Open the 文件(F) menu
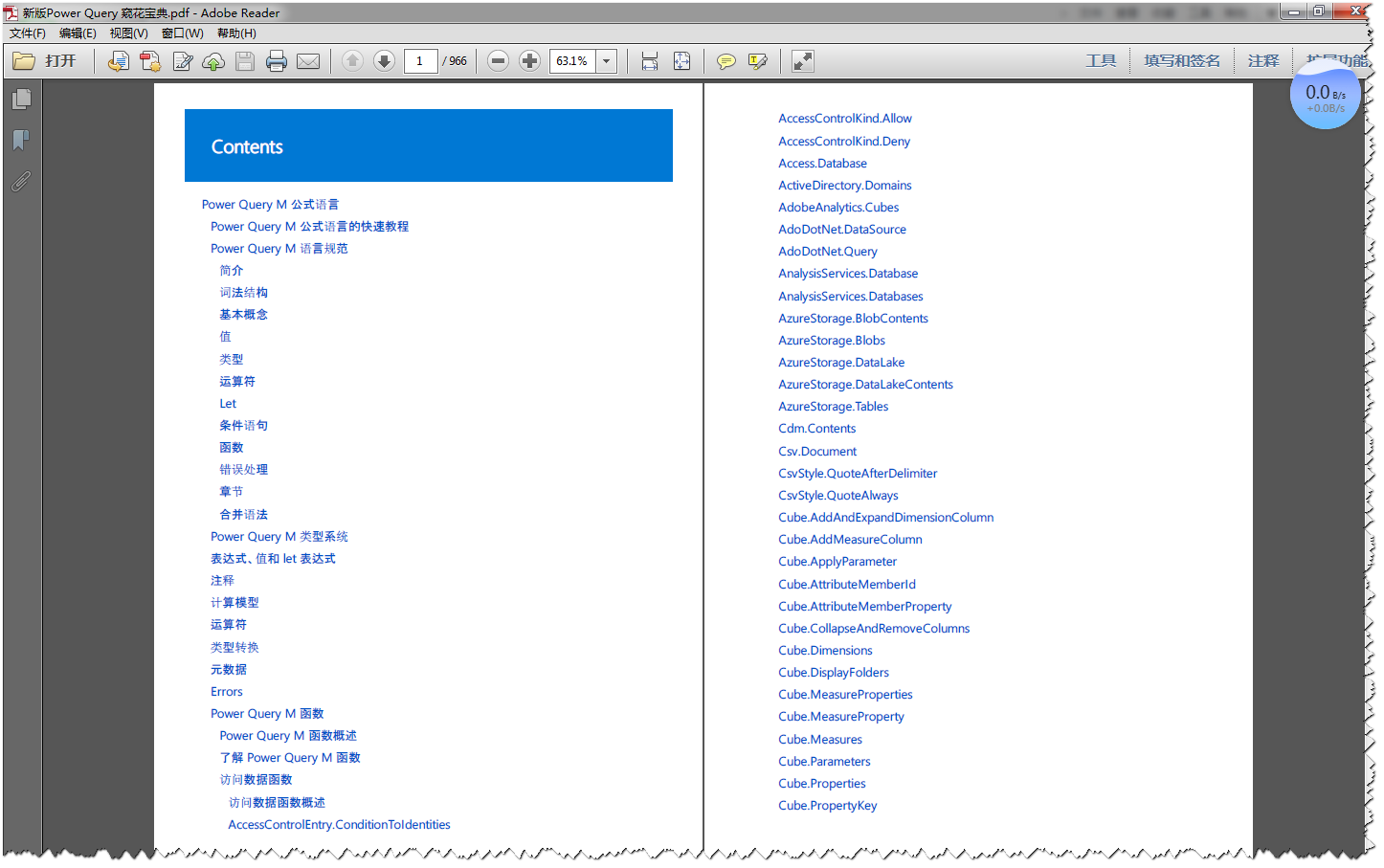This screenshot has width=1384, height=868. coord(28,33)
